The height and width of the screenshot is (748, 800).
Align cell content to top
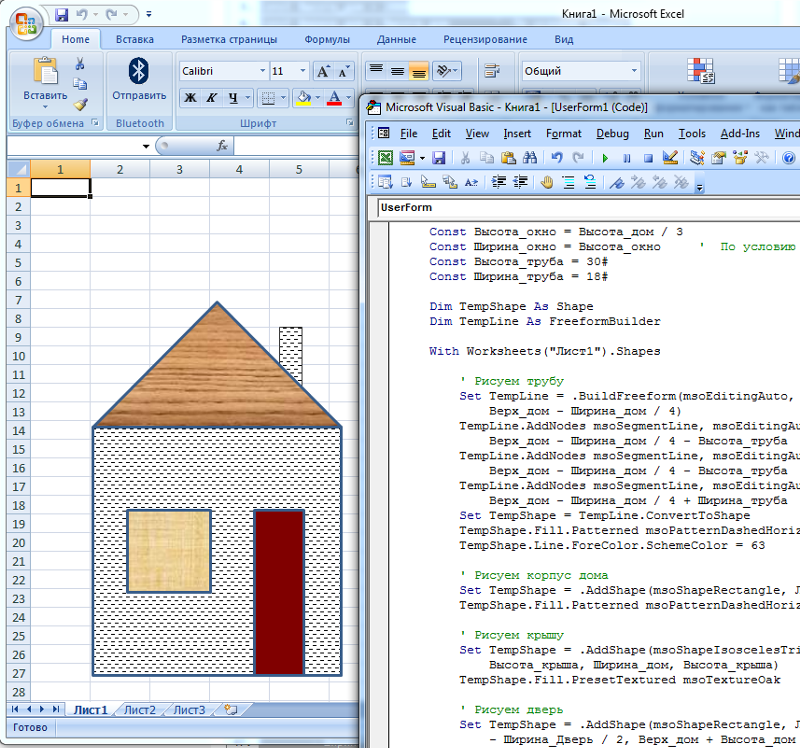pyautogui.click(x=376, y=71)
